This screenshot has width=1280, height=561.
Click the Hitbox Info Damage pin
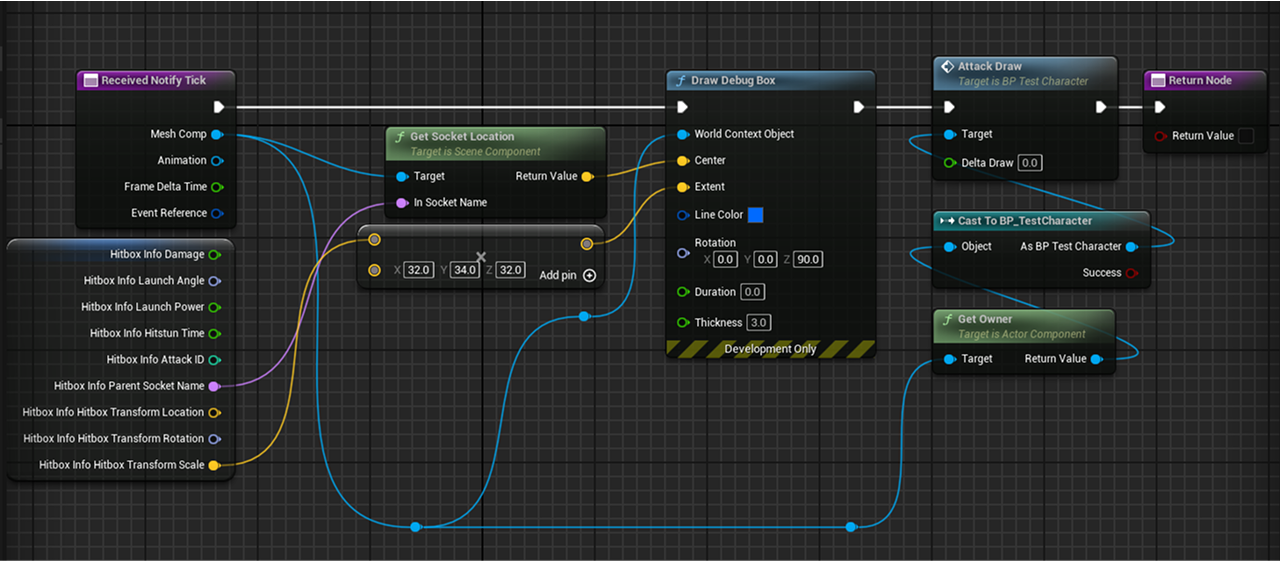tap(215, 255)
